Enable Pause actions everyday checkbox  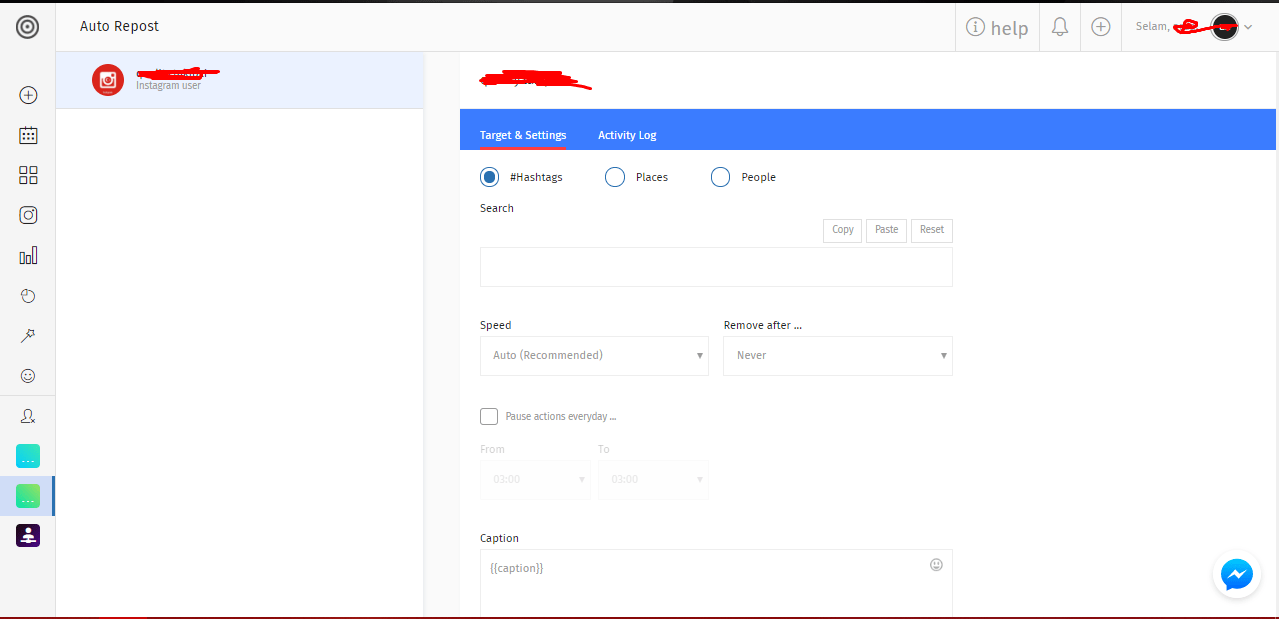[x=489, y=416]
